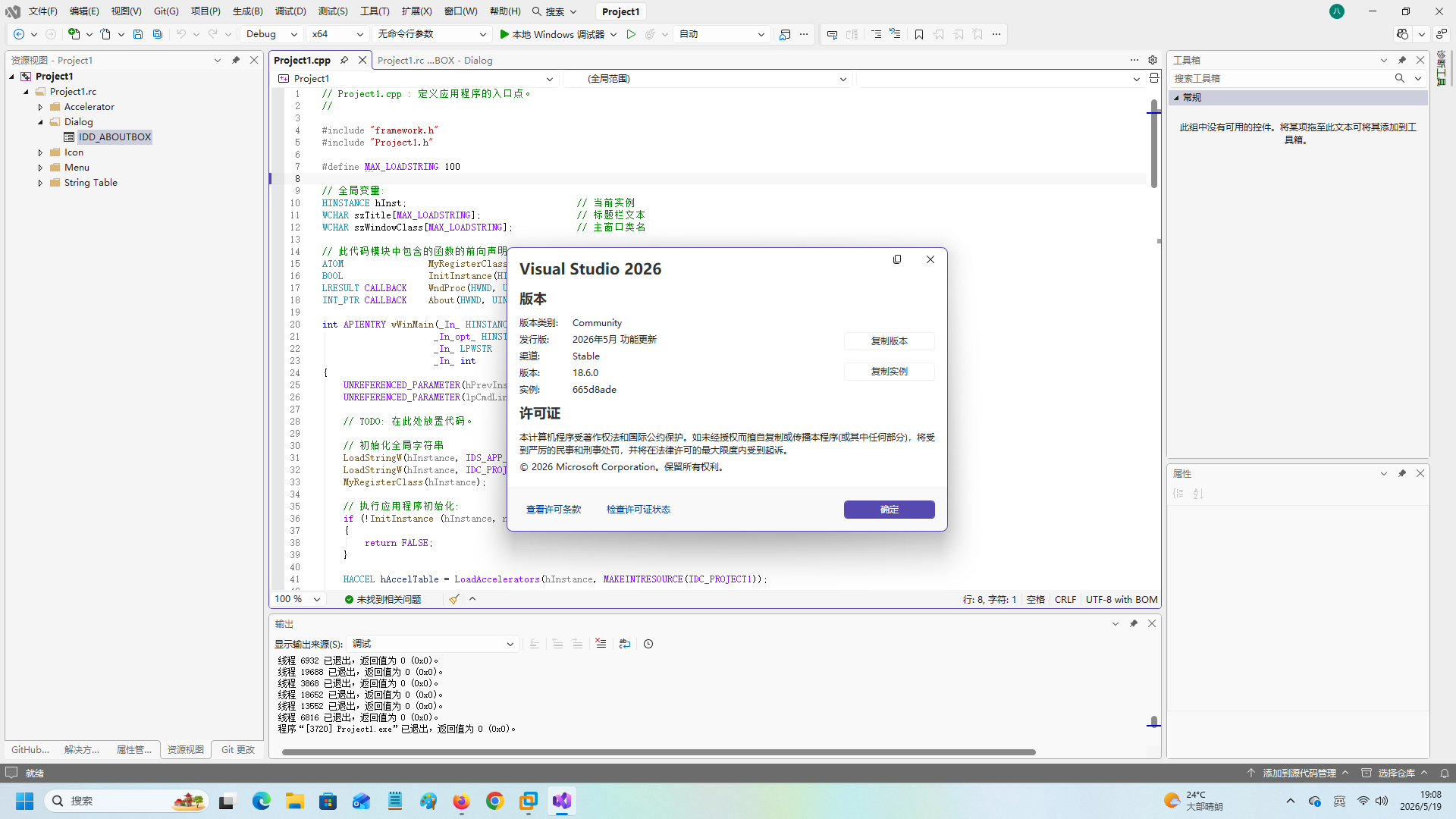The image size is (1456, 819).
Task: Click the copy icon in About dialog
Action: click(897, 259)
